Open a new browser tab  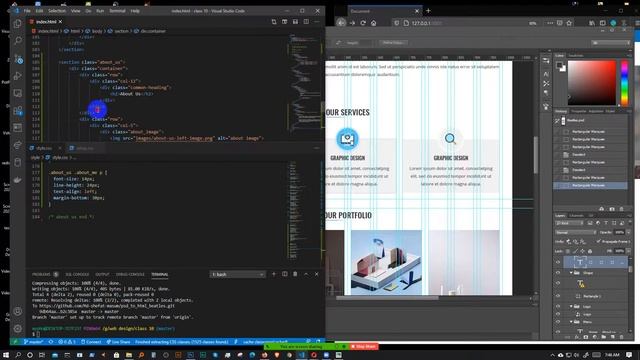428,11
